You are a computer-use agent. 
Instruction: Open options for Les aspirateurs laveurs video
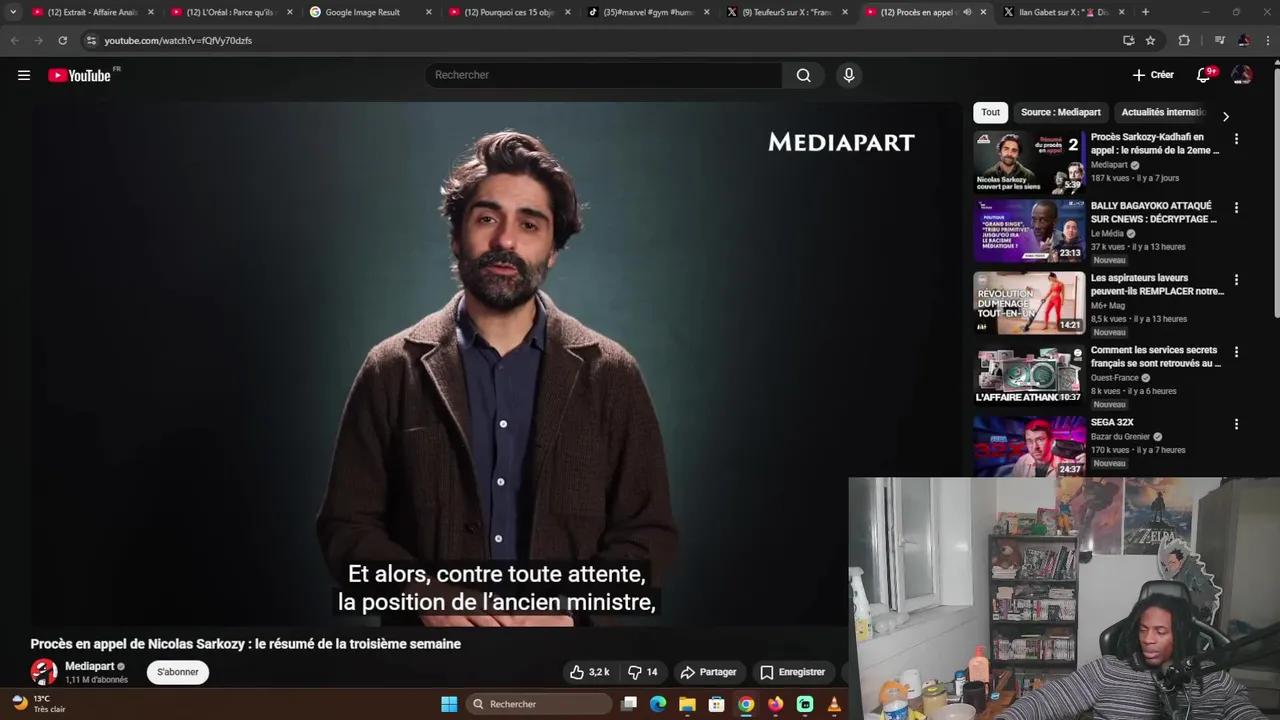[x=1236, y=280]
